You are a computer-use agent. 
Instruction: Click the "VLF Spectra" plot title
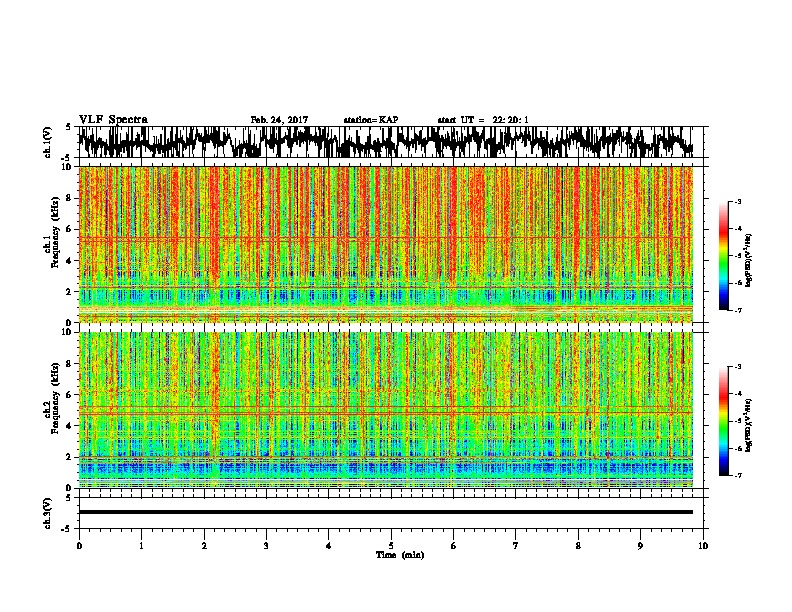coord(113,120)
